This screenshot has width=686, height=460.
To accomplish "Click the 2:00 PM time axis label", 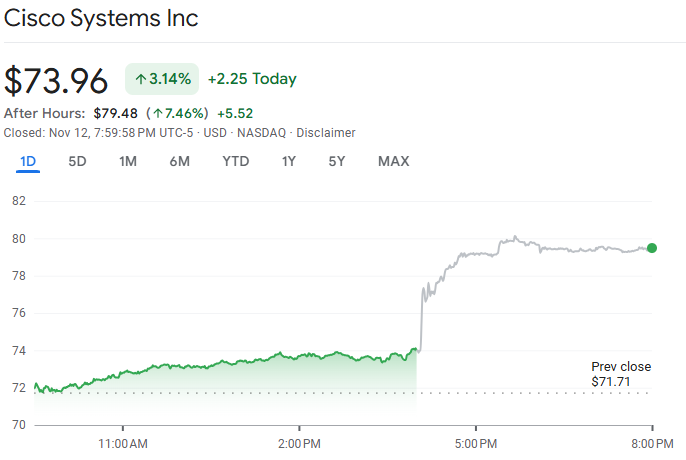I will 299,442.
